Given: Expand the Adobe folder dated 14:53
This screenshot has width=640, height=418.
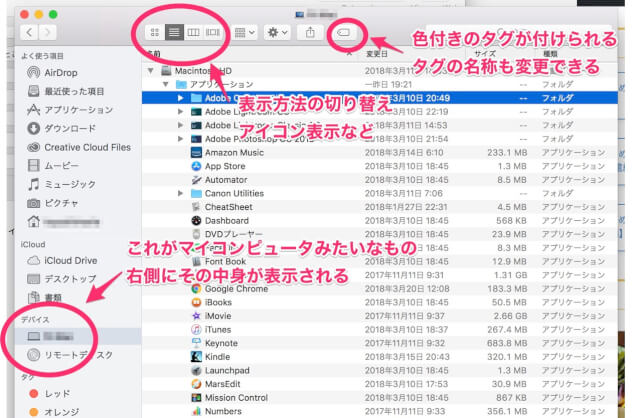Looking at the screenshot, I should 180,125.
